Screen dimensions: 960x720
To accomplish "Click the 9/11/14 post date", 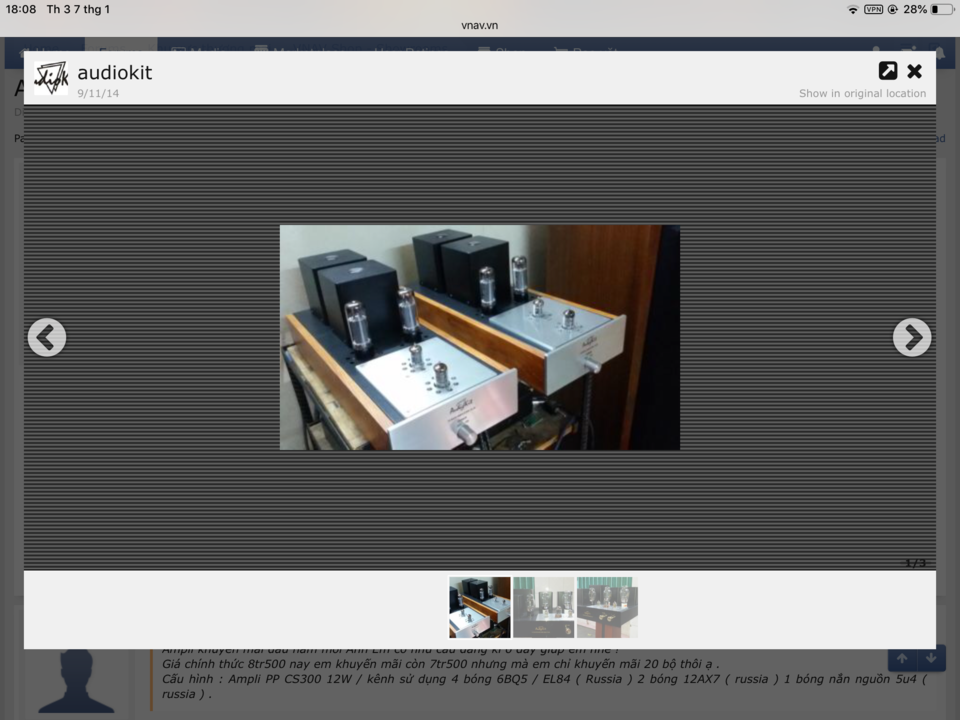I will click(x=98, y=93).
